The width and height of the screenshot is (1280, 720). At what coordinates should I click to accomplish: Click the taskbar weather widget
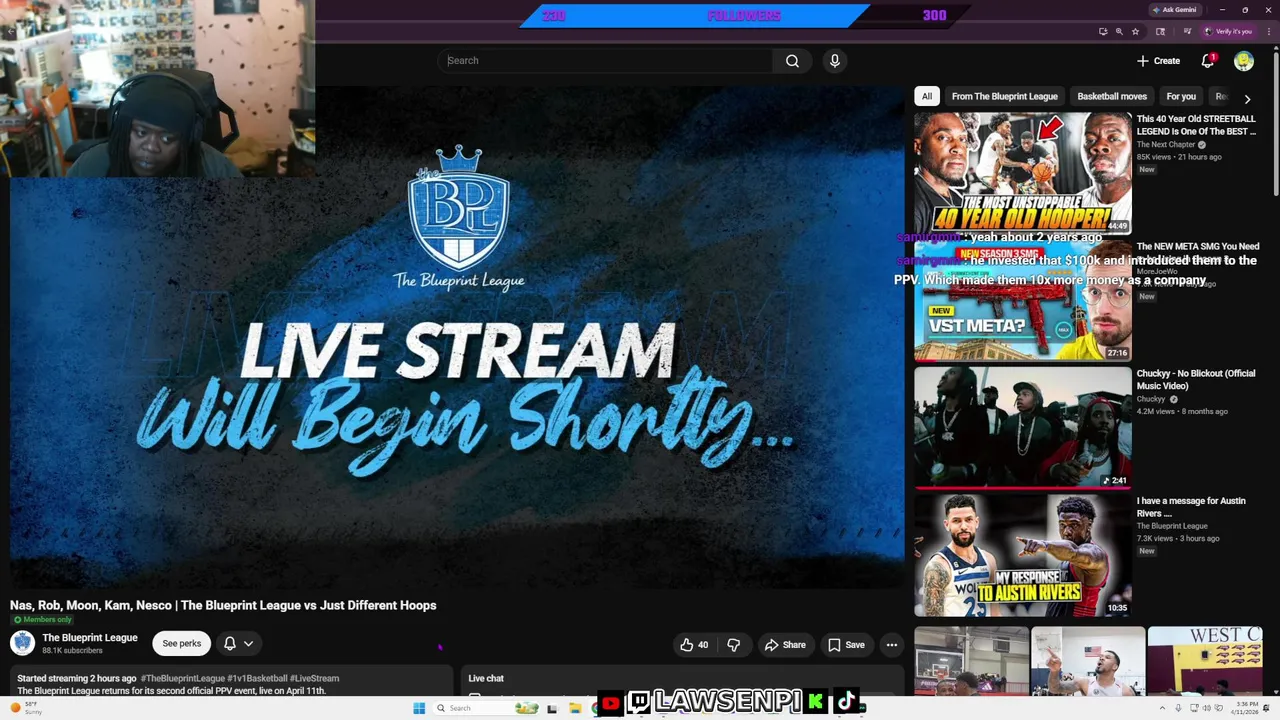pos(27,708)
